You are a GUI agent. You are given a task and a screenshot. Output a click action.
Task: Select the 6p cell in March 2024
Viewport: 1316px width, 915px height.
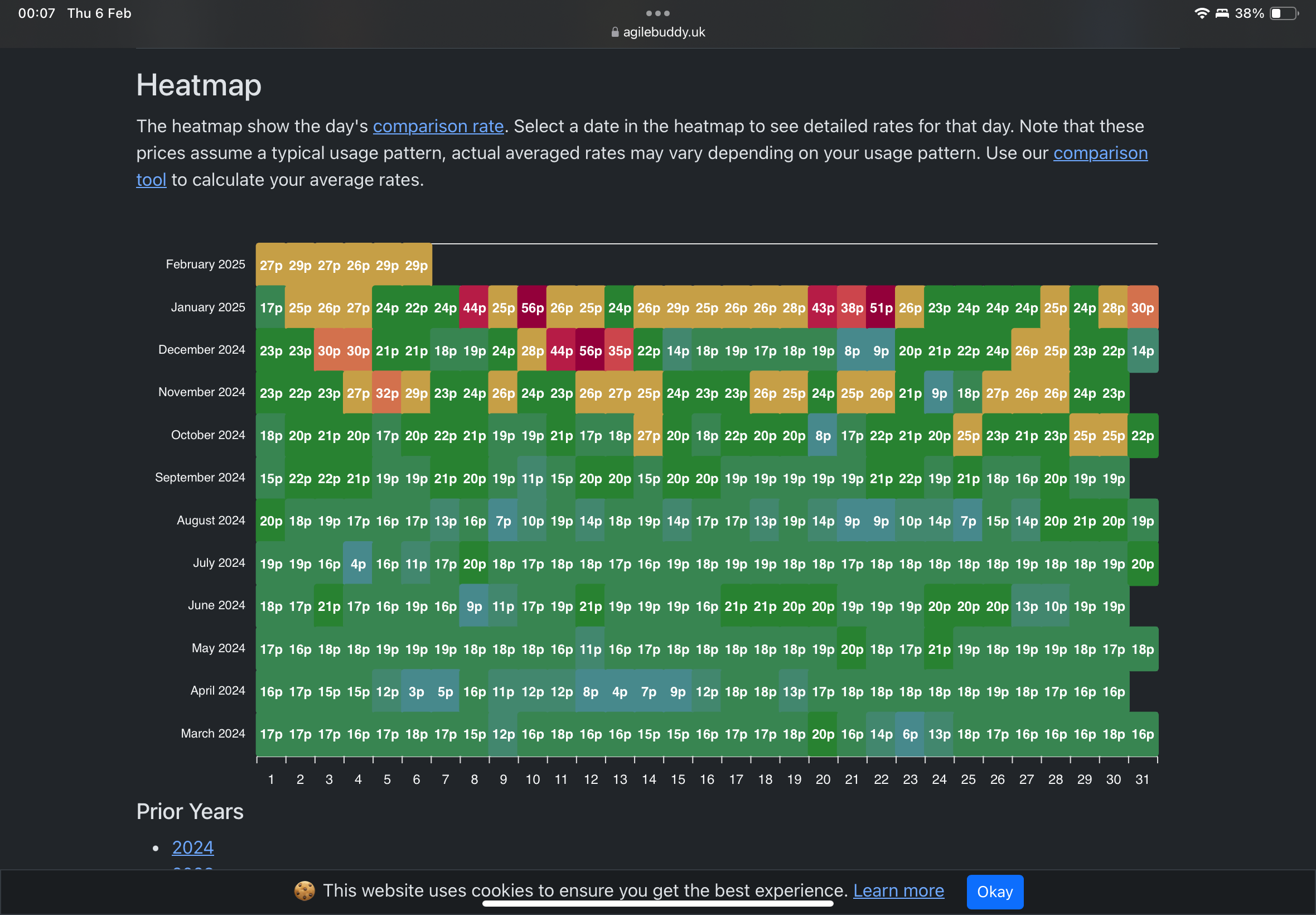tap(910, 734)
